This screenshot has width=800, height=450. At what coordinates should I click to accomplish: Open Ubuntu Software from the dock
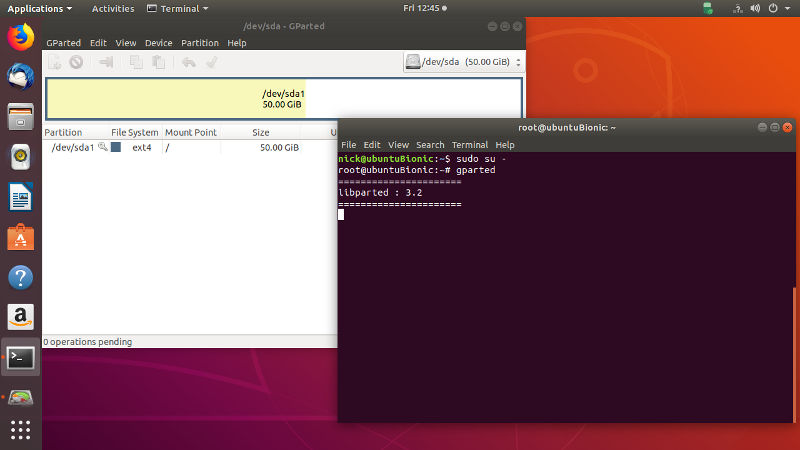[20, 237]
